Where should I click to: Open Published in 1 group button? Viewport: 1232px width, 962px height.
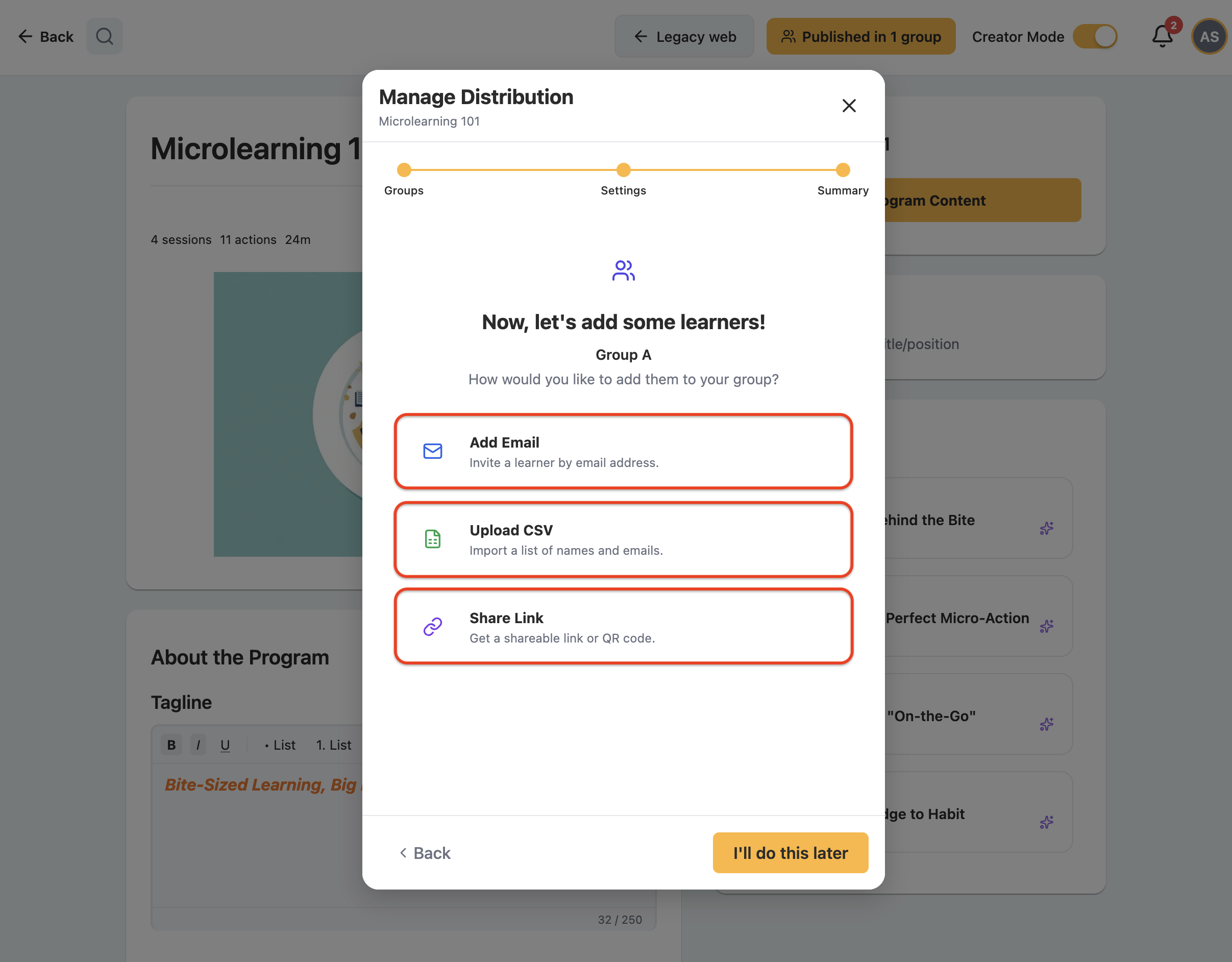pyautogui.click(x=861, y=37)
